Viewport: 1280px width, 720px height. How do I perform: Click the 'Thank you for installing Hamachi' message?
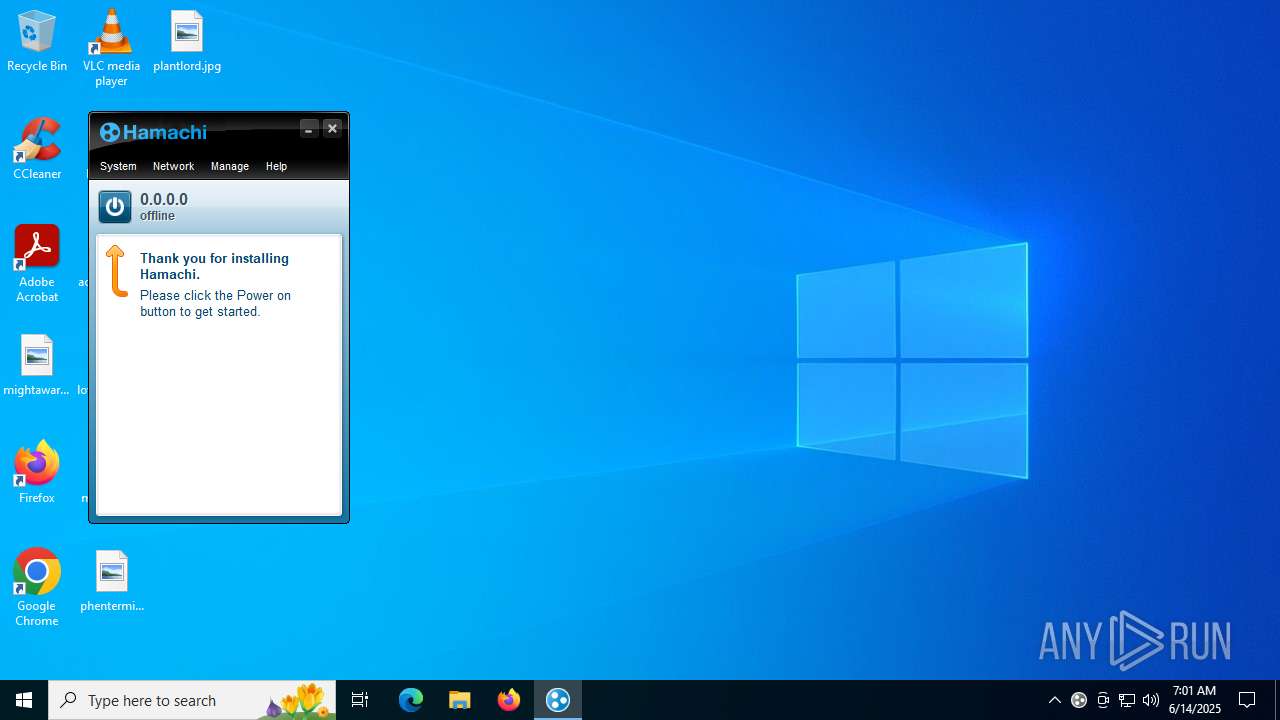tap(214, 266)
